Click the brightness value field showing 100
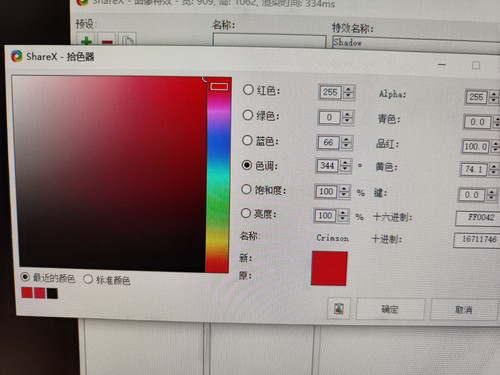Image resolution: width=500 pixels, height=375 pixels. click(325, 215)
